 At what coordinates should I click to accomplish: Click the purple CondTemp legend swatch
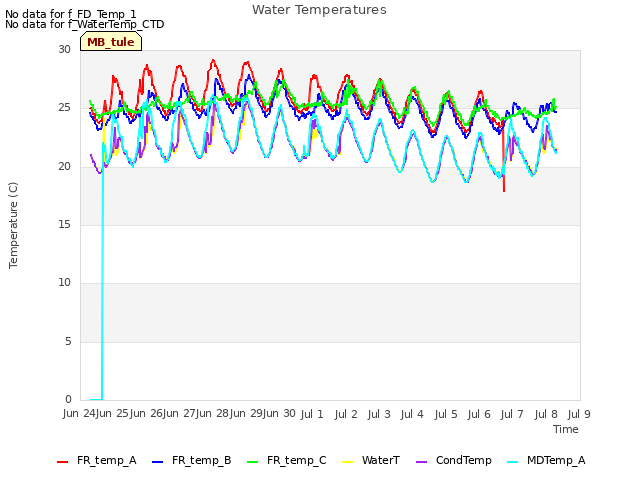click(421, 462)
